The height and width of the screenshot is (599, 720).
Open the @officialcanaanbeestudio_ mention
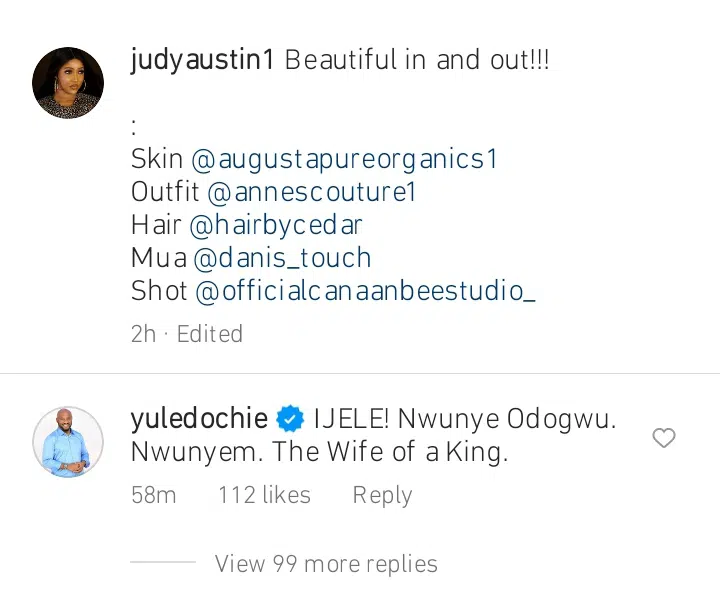365,291
